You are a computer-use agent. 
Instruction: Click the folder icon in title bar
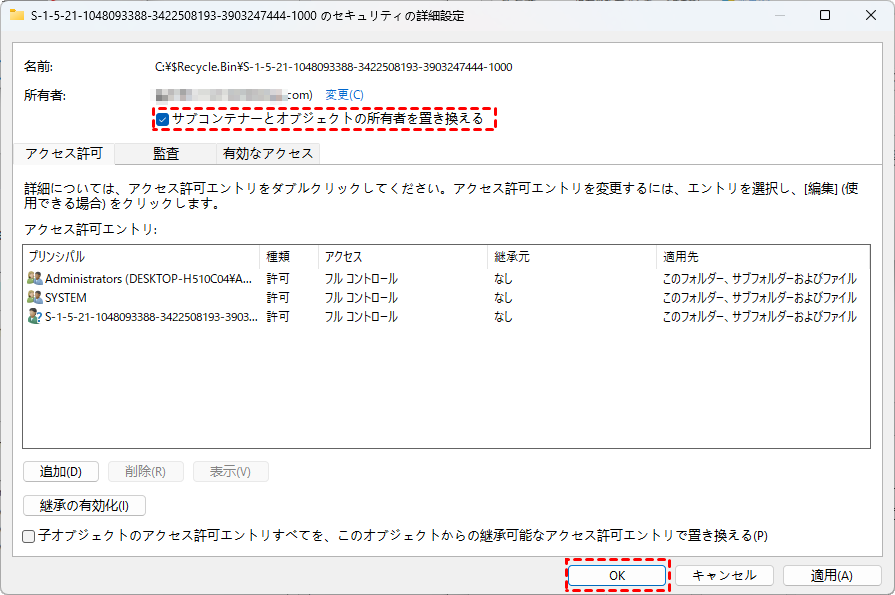17,16
